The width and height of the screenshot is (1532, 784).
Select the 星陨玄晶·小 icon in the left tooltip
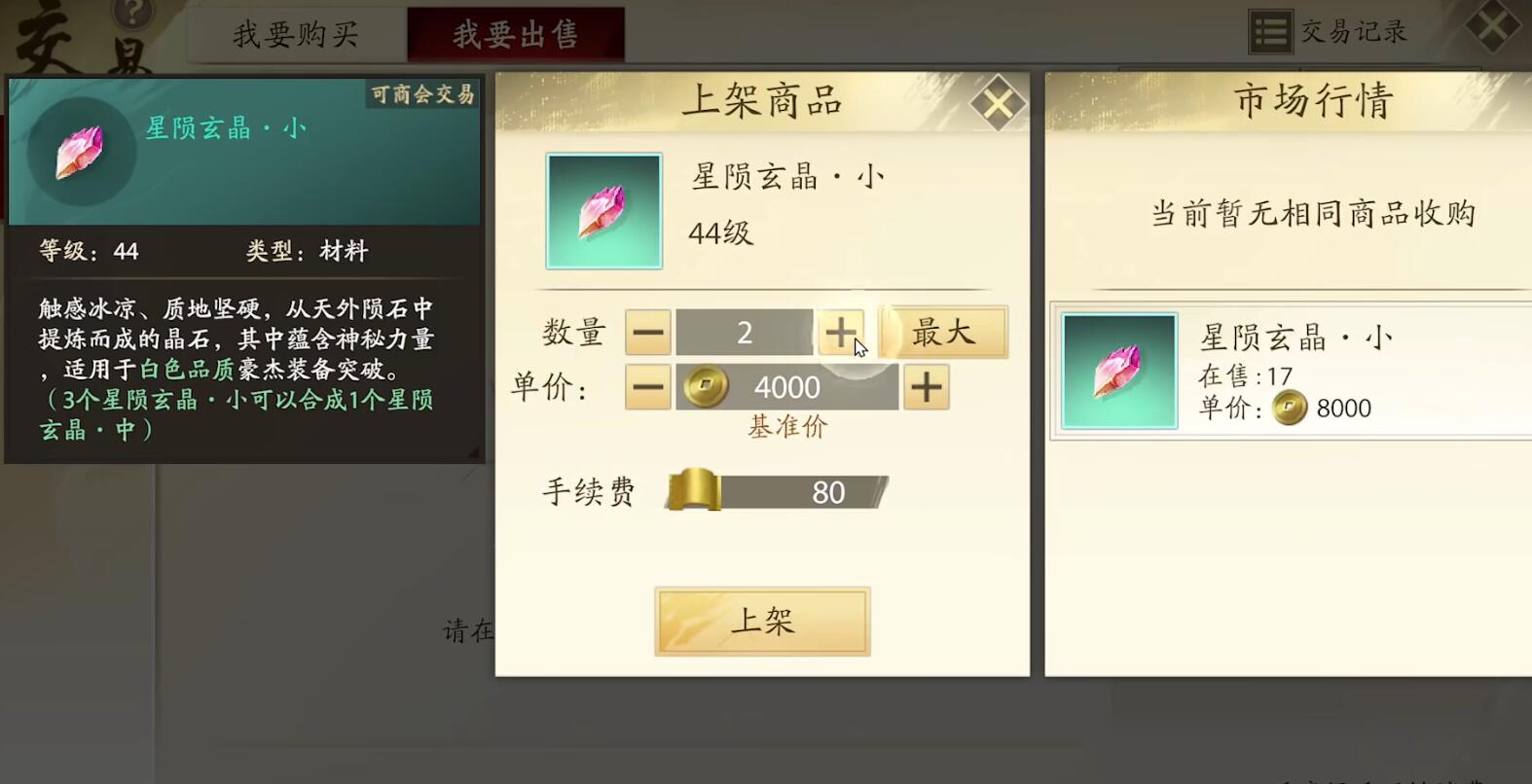tap(81, 153)
